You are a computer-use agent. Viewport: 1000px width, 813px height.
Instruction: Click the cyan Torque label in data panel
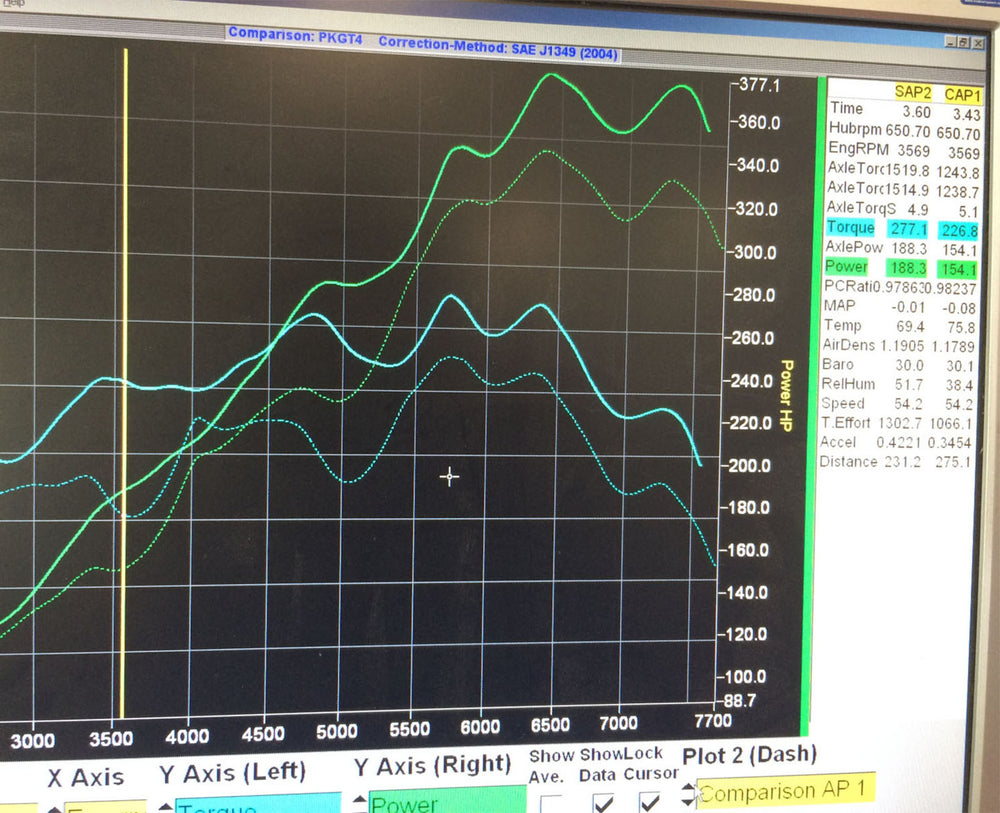tap(850, 227)
